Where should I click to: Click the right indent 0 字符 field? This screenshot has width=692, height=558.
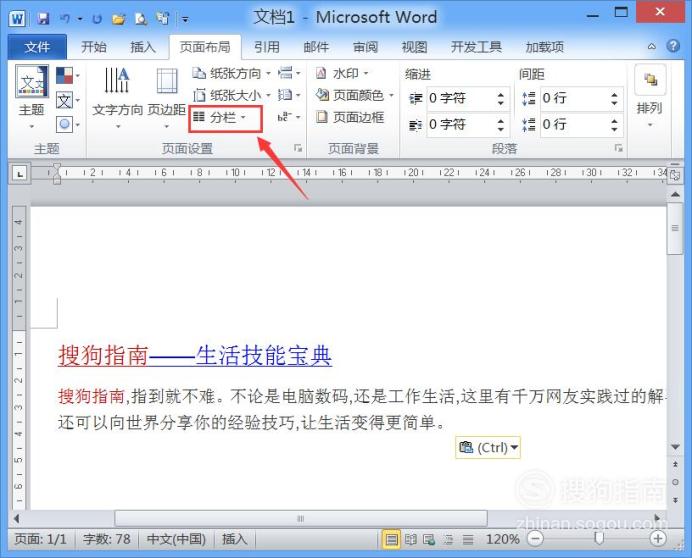pyautogui.click(x=460, y=124)
